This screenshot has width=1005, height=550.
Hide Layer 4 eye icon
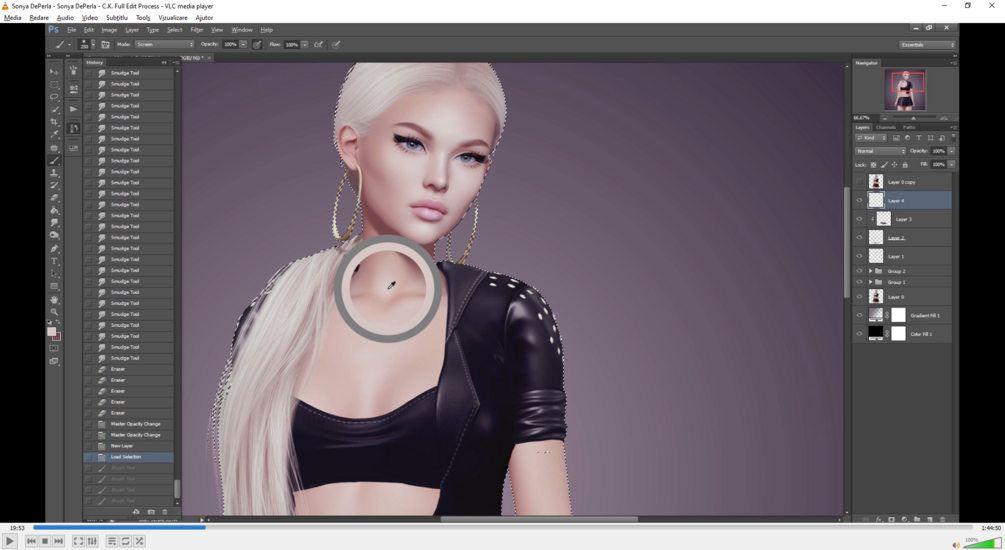pos(859,201)
